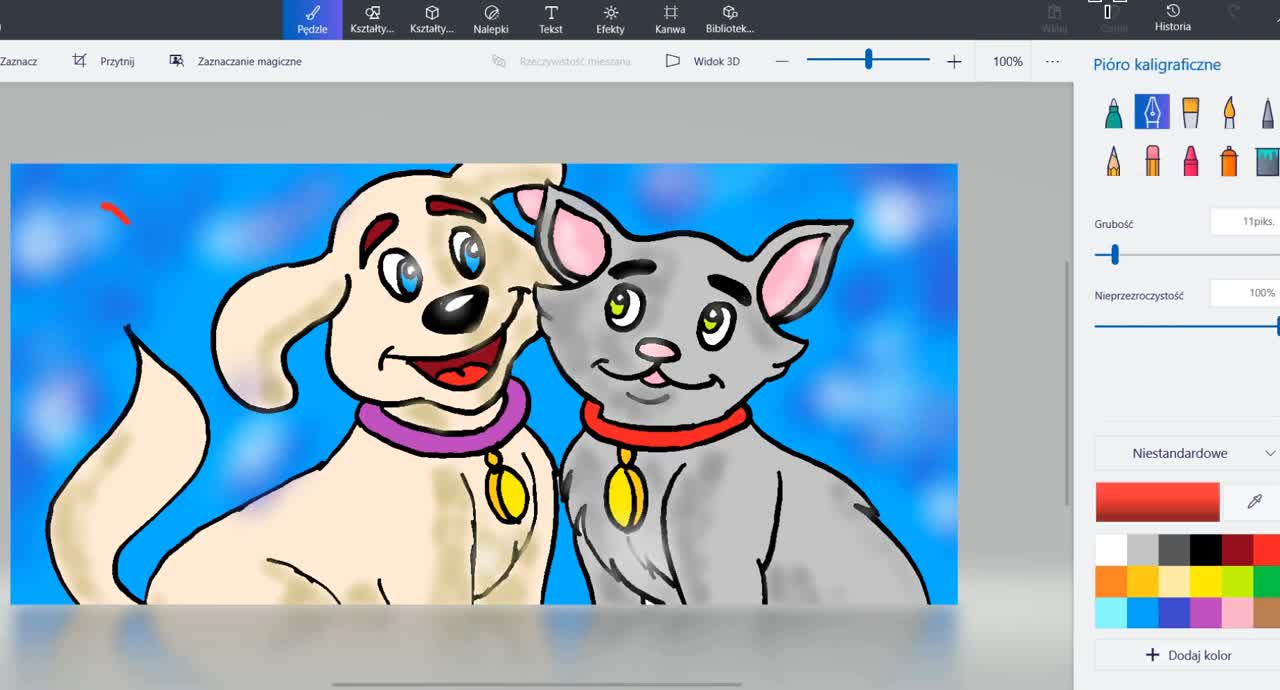Open the 3D Kształty tab
Screen dimensions: 1280x690
click(x=432, y=19)
